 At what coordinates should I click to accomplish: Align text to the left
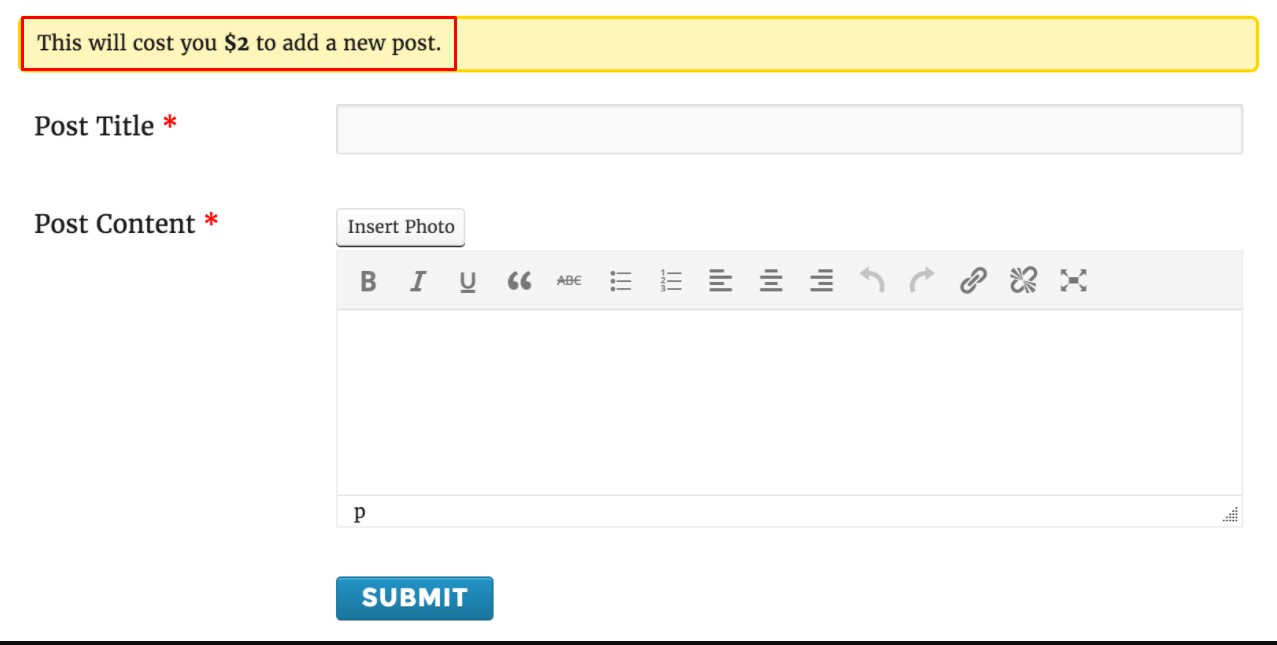[x=720, y=282]
